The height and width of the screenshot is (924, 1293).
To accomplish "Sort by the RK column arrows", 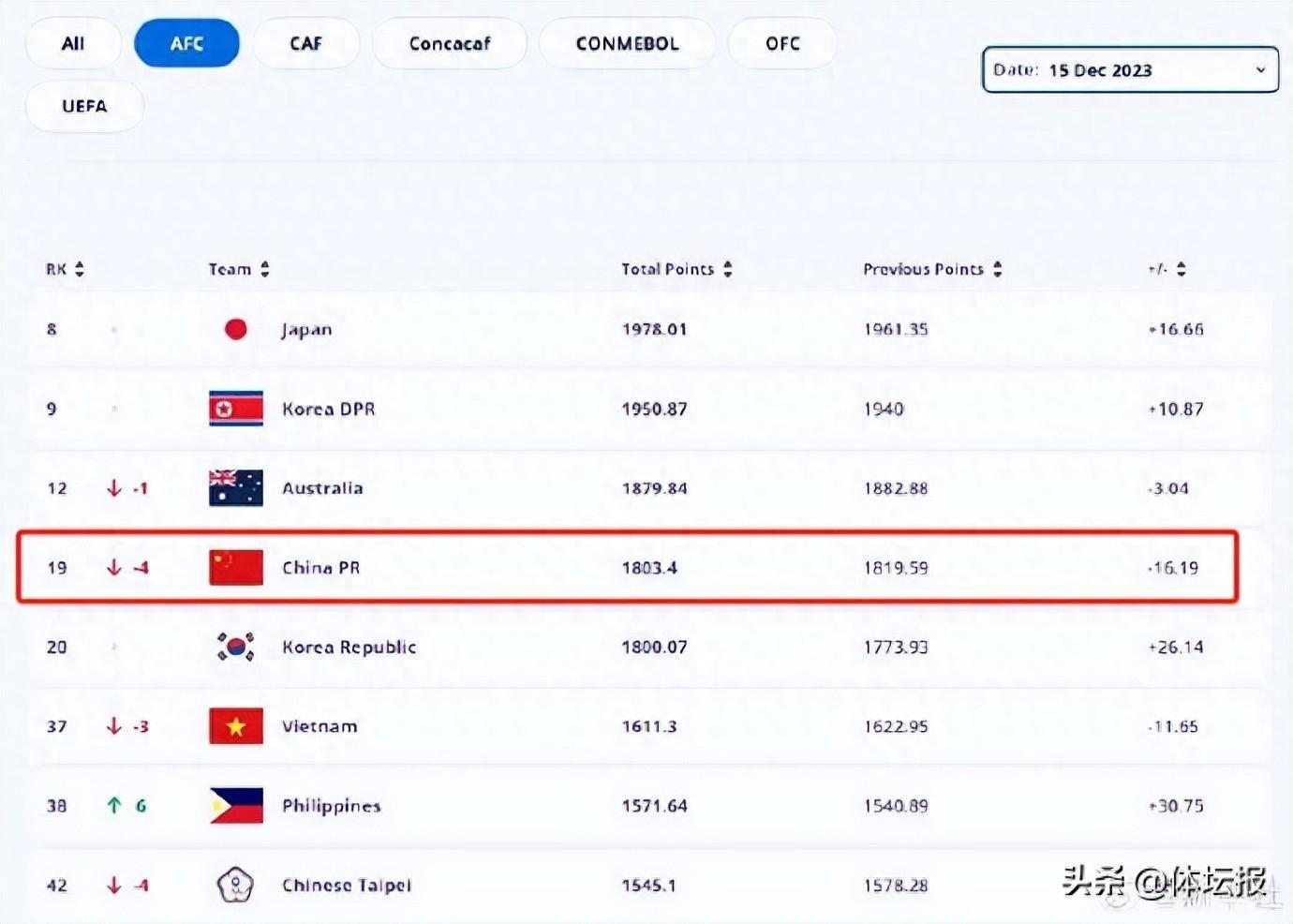I will tap(80, 269).
